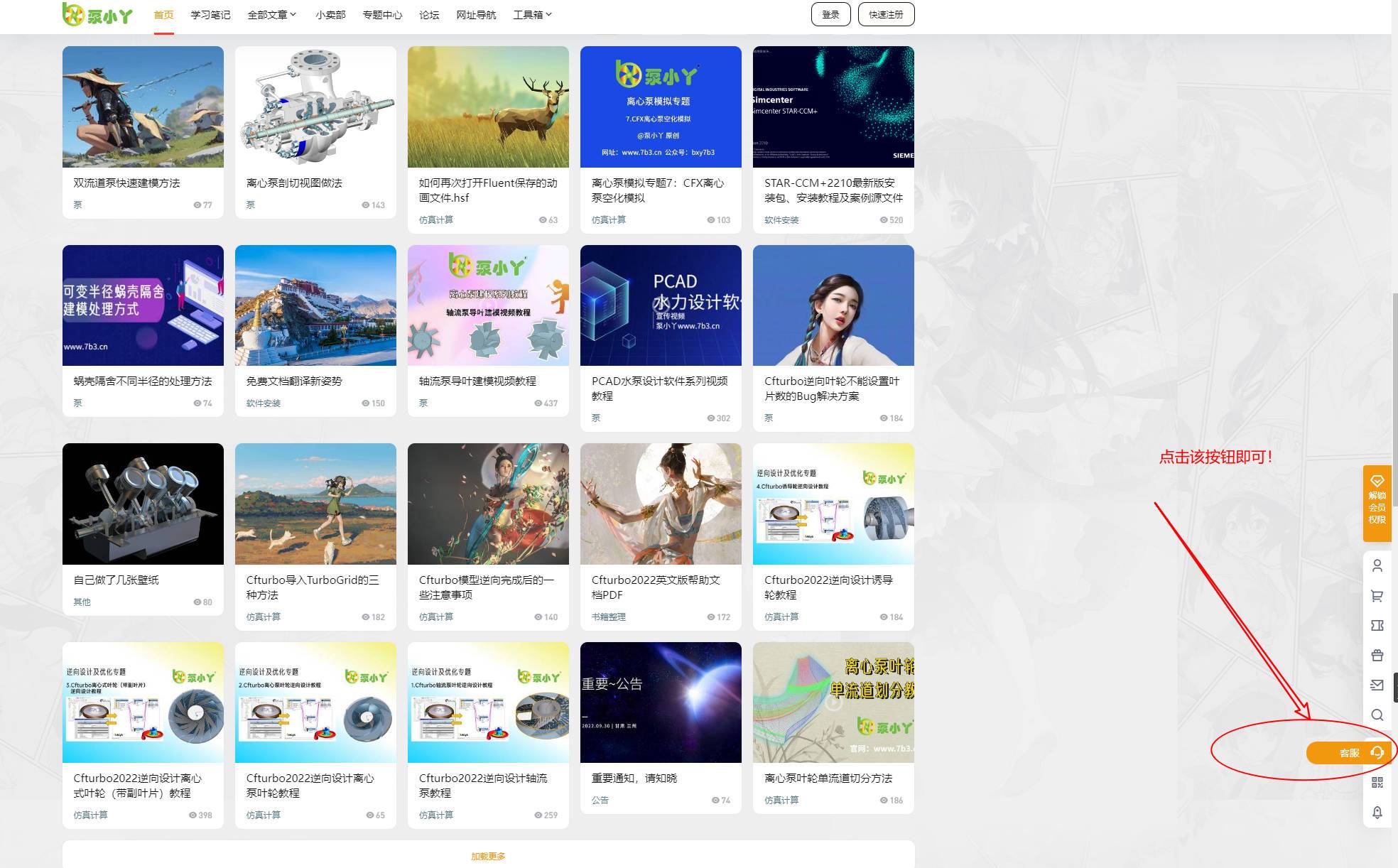Viewport: 1398px width, 868px height.
Task: Open the 网址导航 menu item
Action: pos(476,15)
